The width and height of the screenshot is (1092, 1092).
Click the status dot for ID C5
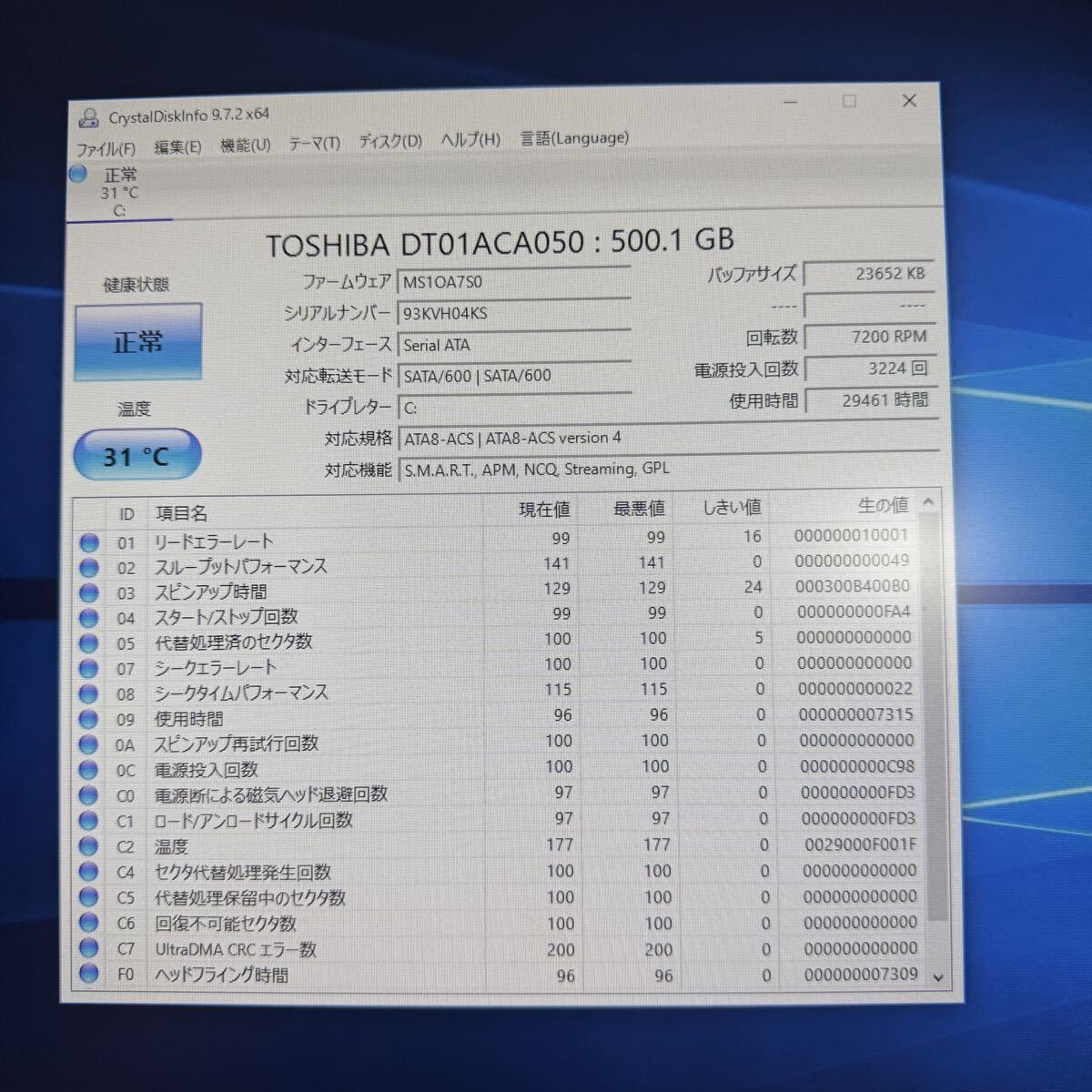pos(88,897)
